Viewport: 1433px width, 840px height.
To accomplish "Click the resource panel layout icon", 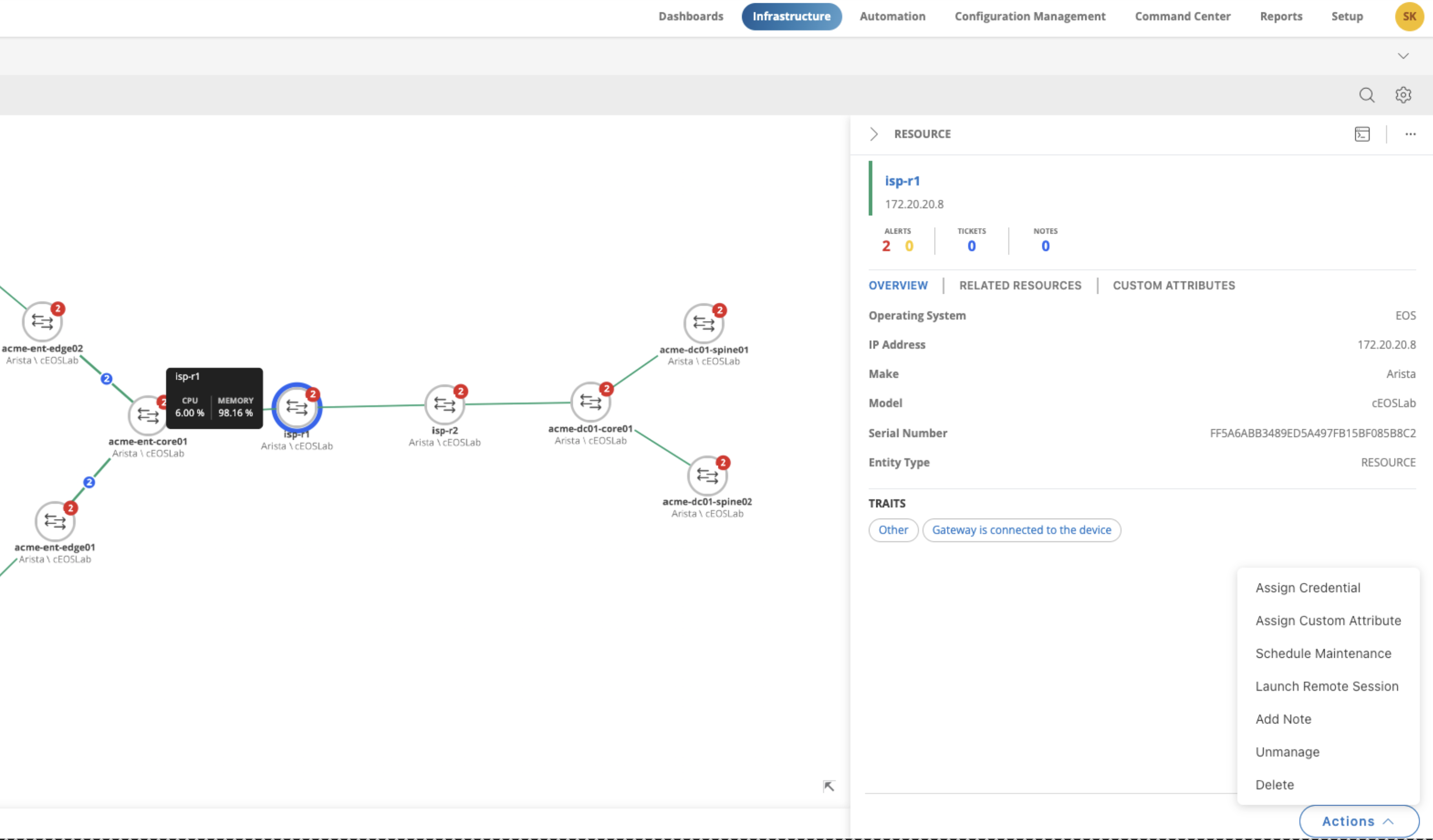I will click(x=1363, y=133).
